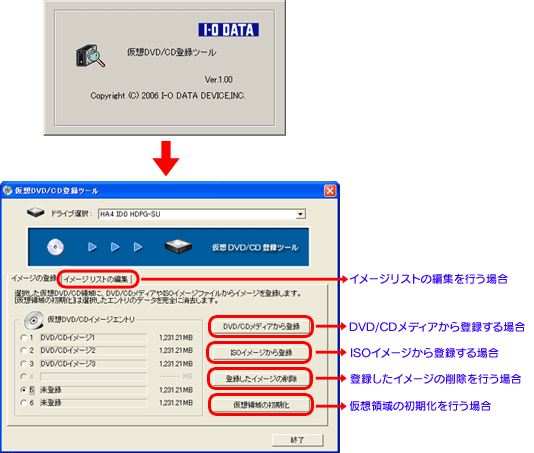Click the title bar disc app icon

point(7,190)
